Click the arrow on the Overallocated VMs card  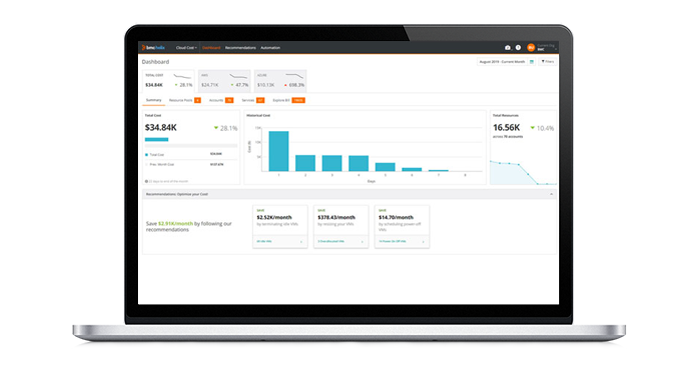362,242
